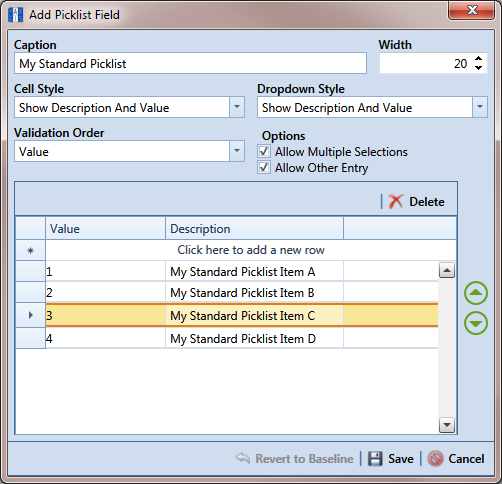The height and width of the screenshot is (484, 502).
Task: Click the Dropdown Style combo box text
Action: pyautogui.click(x=337, y=108)
